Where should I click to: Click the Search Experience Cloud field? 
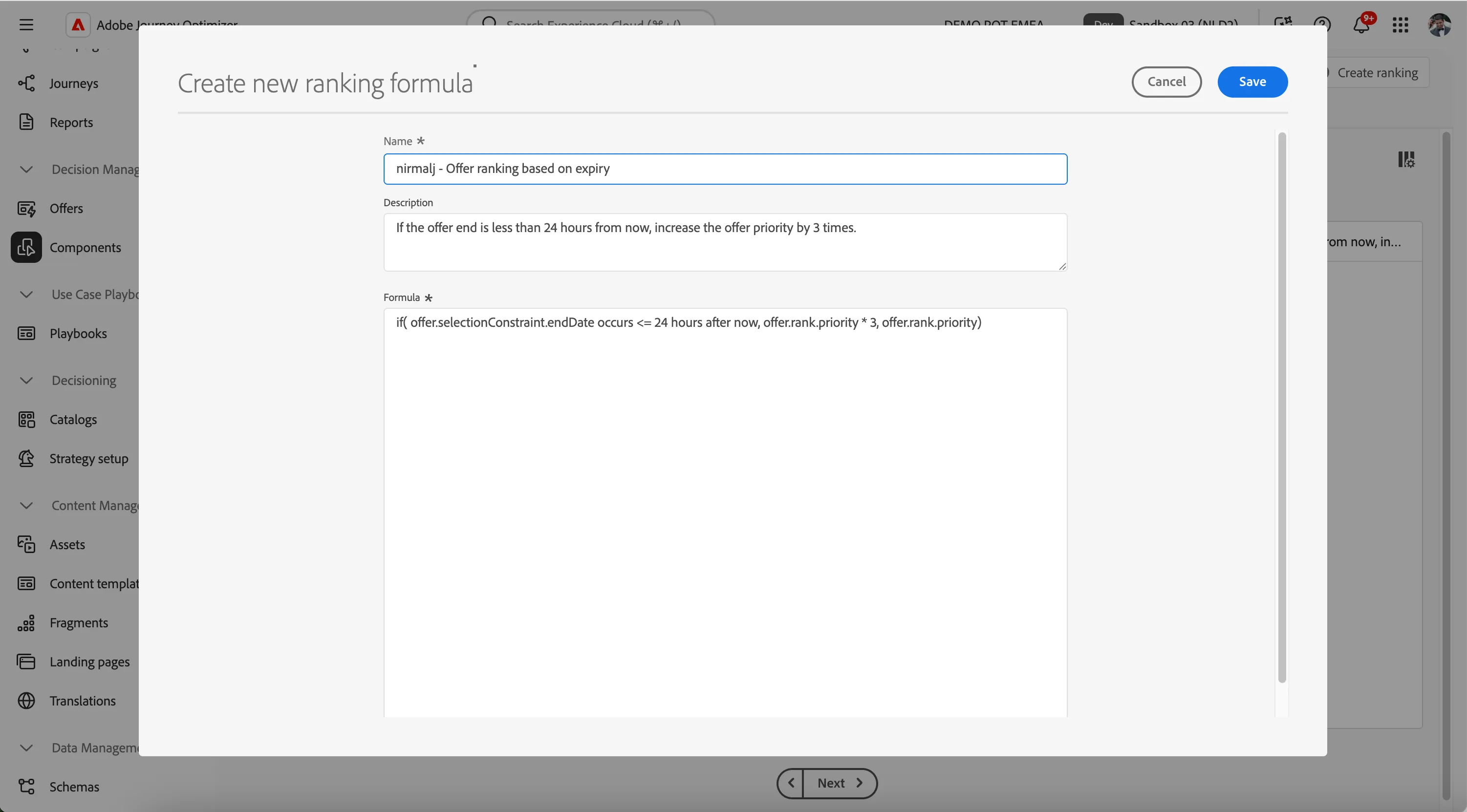pos(590,24)
